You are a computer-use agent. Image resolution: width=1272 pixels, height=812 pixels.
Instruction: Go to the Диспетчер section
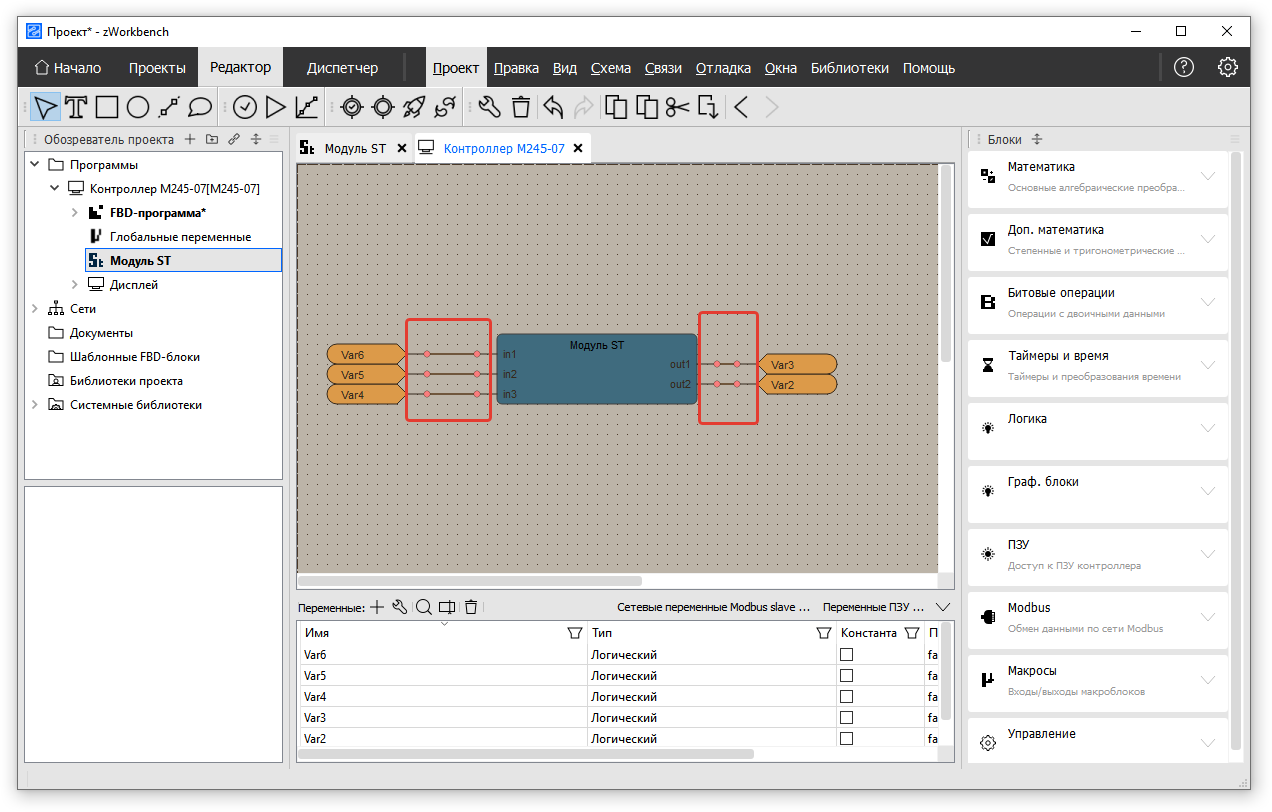342,68
